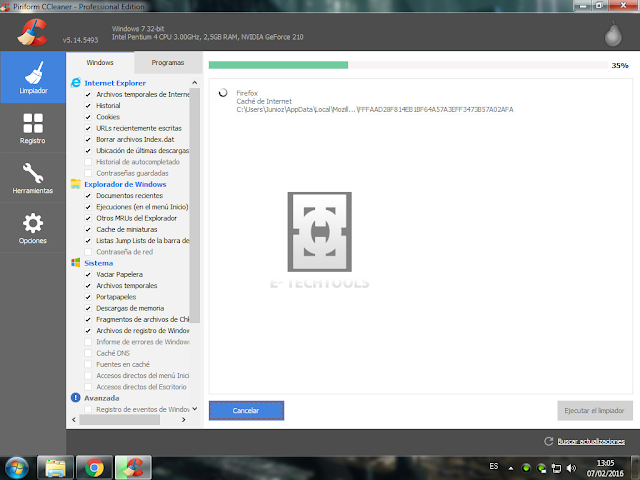Screen dimensions: 640x480
Task: Uncheck the Portapapeles checkbox
Action: coord(88,297)
